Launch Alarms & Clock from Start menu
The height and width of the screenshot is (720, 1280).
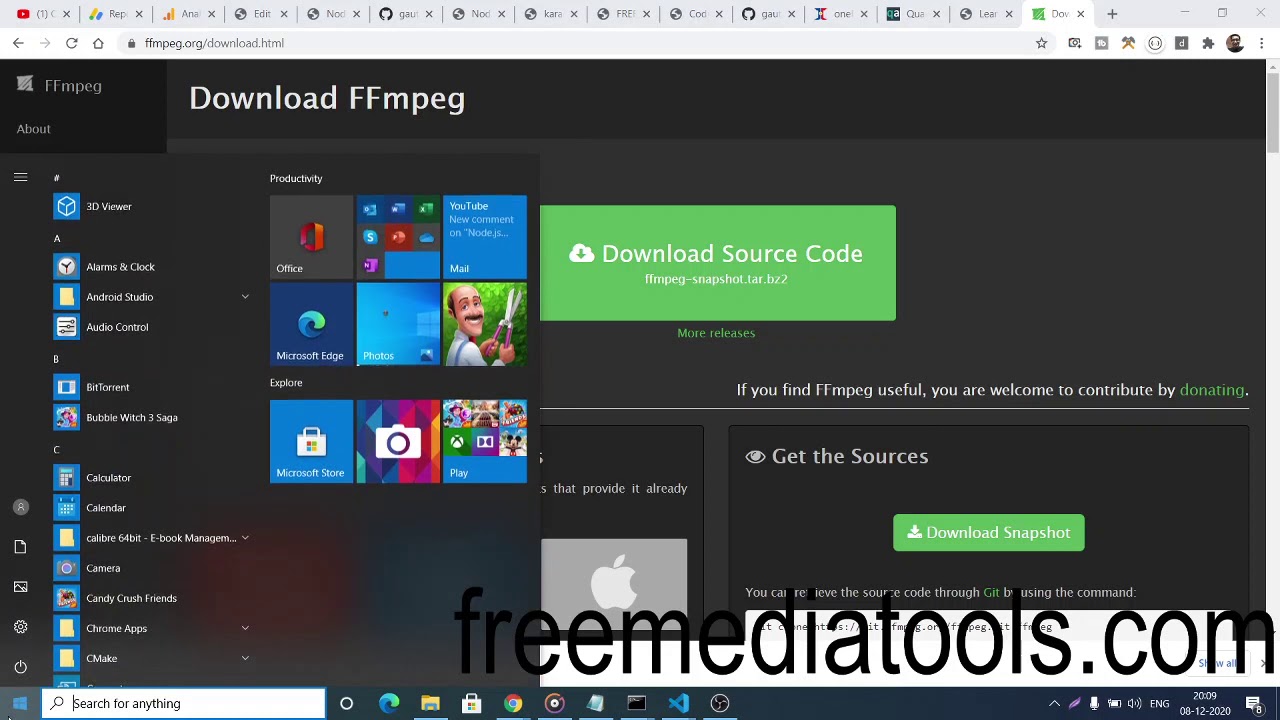(120, 267)
